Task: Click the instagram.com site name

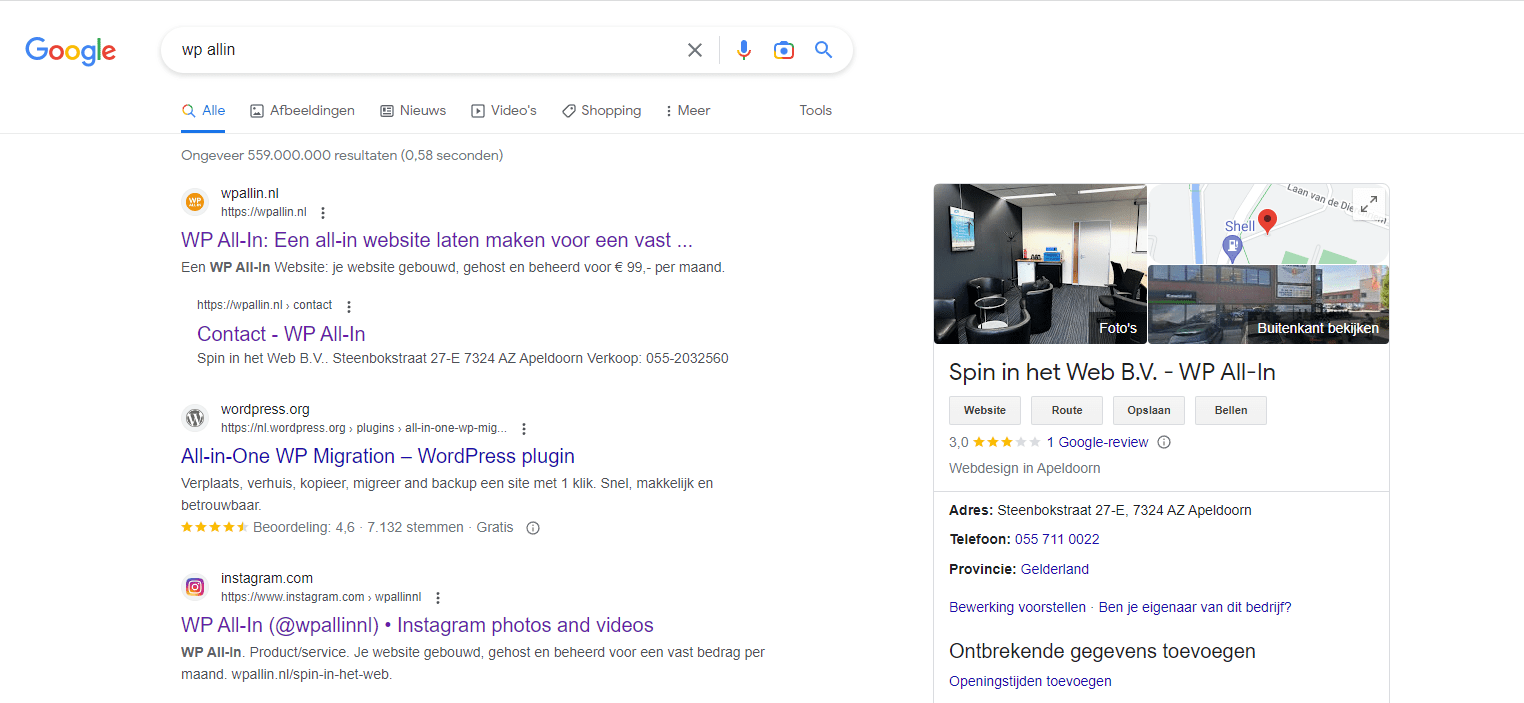Action: pyautogui.click(x=267, y=578)
